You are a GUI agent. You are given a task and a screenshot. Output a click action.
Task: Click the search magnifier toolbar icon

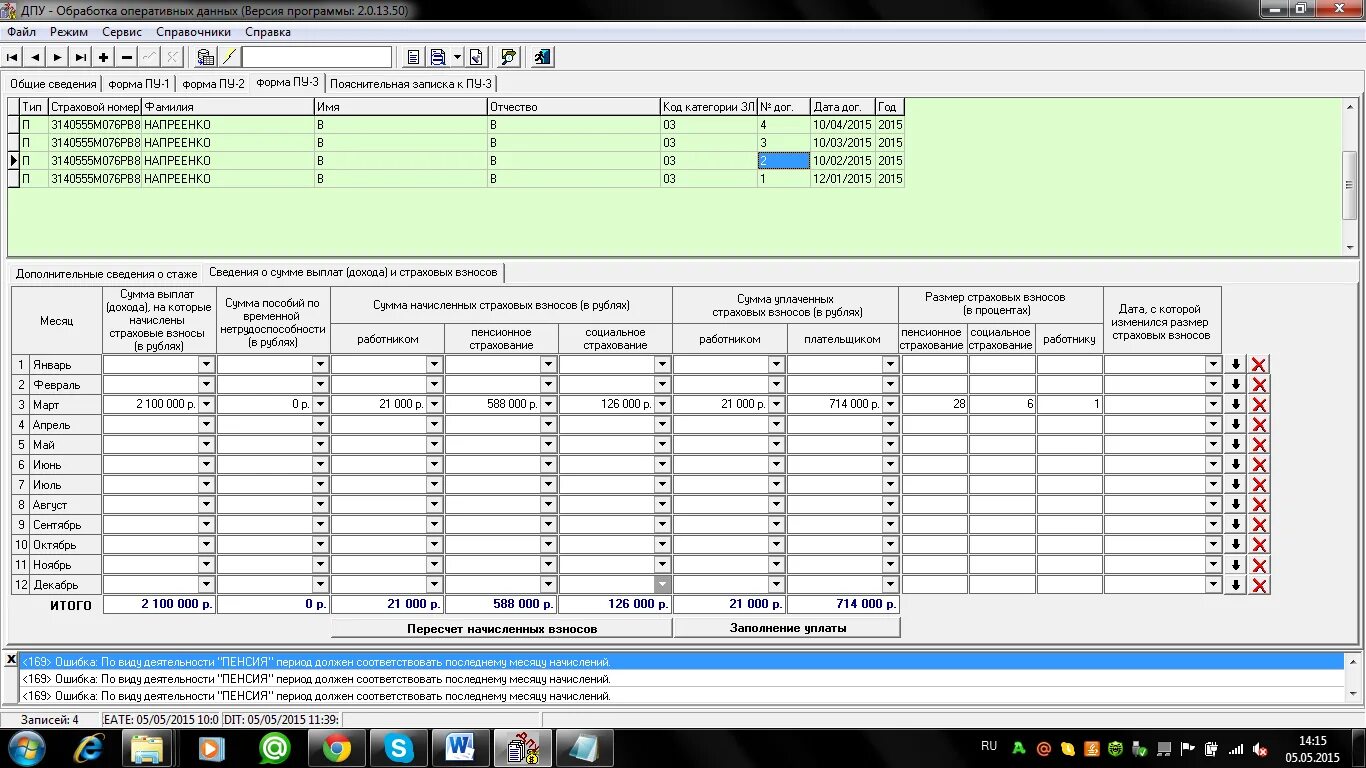pos(508,57)
